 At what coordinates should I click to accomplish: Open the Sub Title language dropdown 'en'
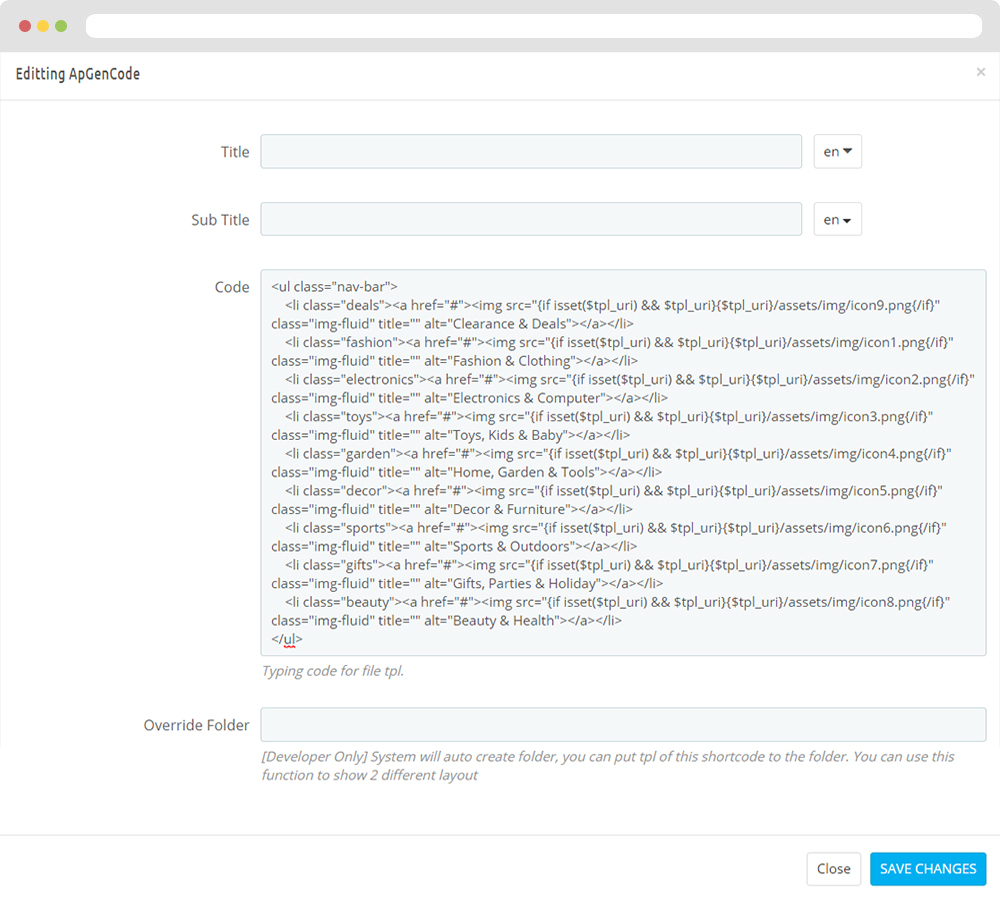837,219
